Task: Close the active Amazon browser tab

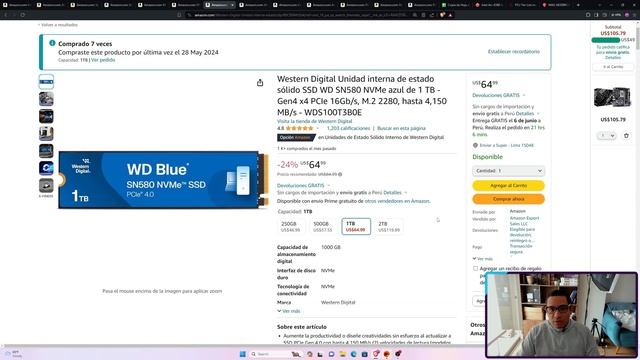Action: point(232,5)
